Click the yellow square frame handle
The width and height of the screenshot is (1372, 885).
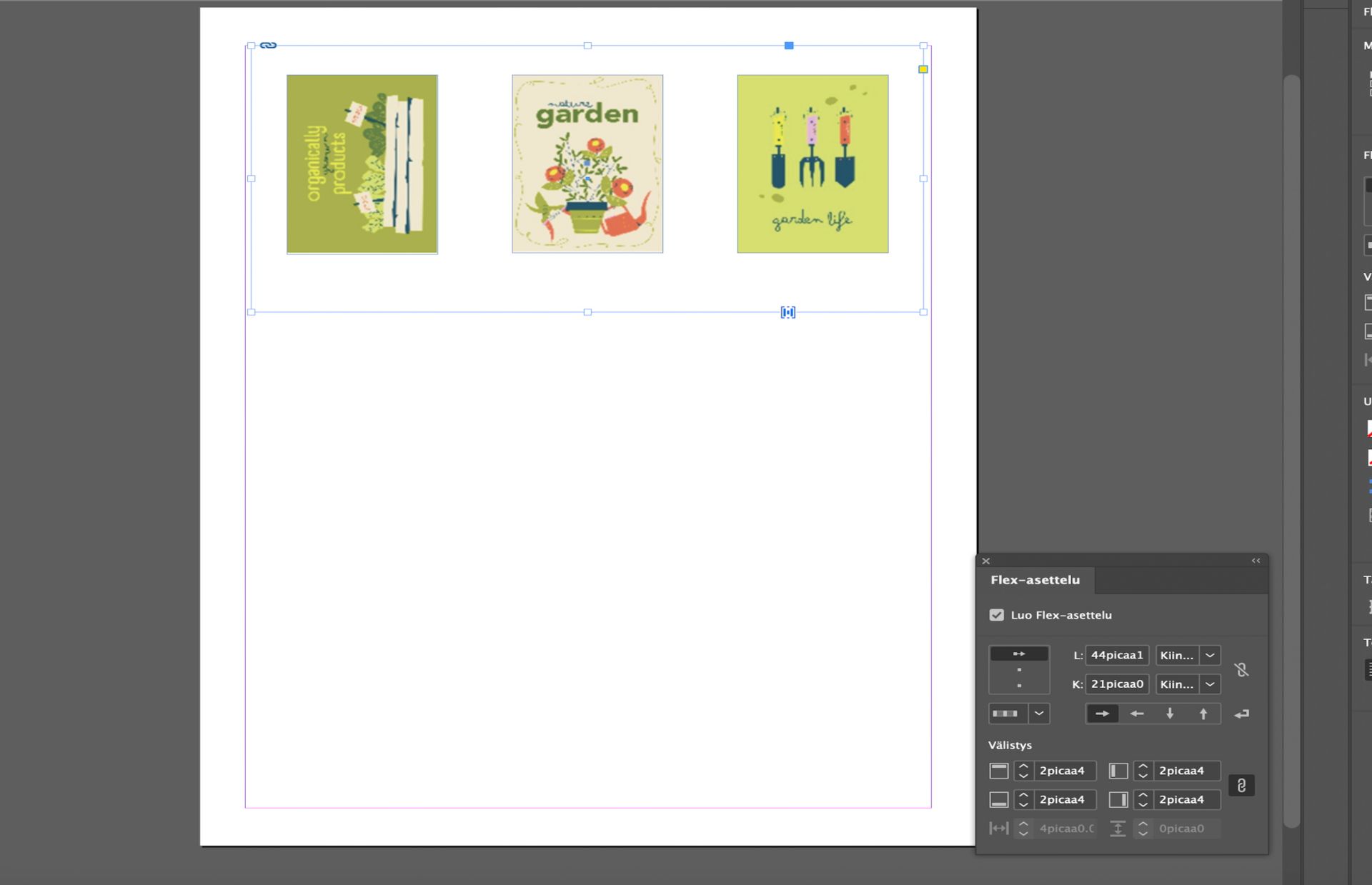(x=923, y=69)
